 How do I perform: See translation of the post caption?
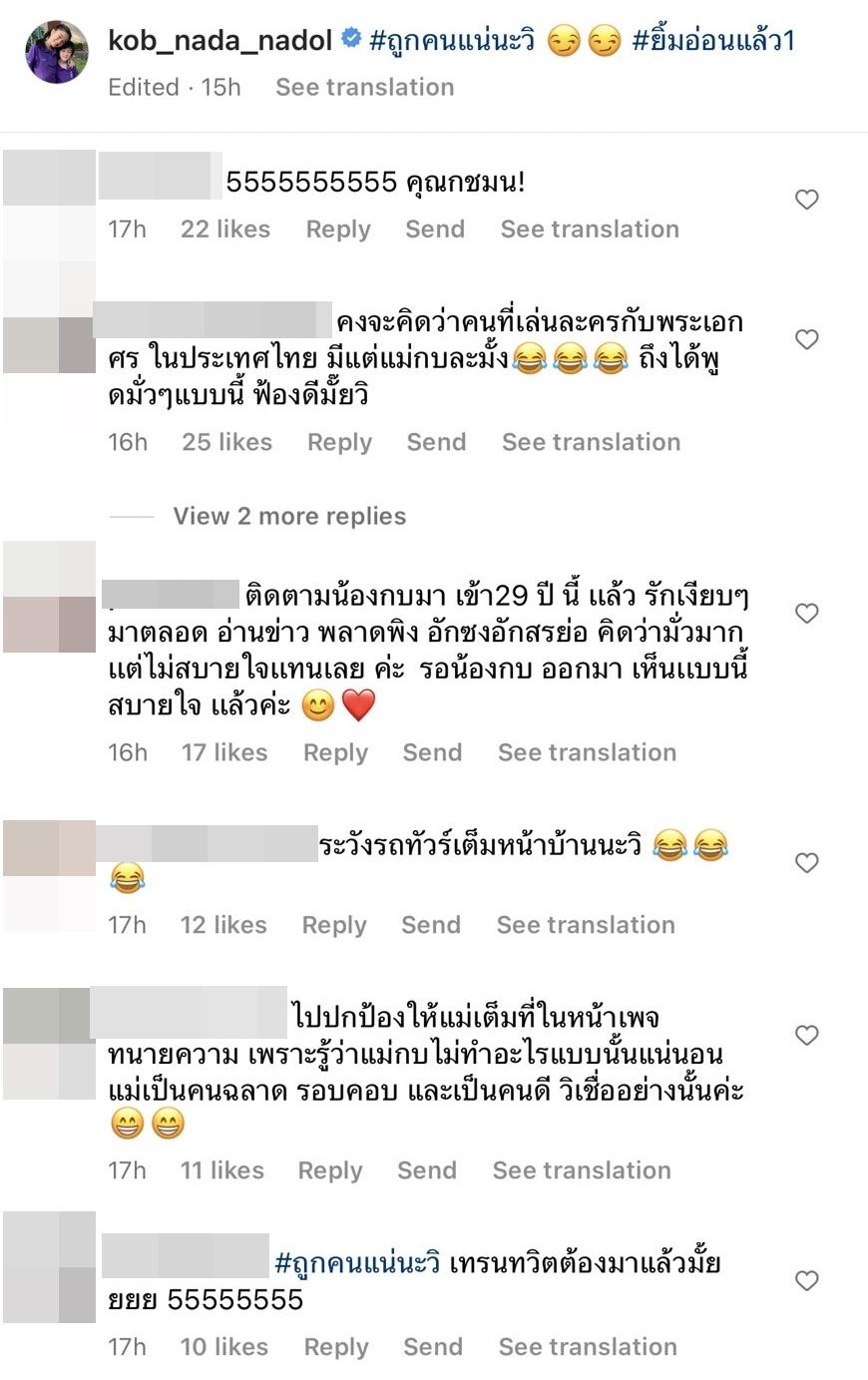tap(364, 87)
